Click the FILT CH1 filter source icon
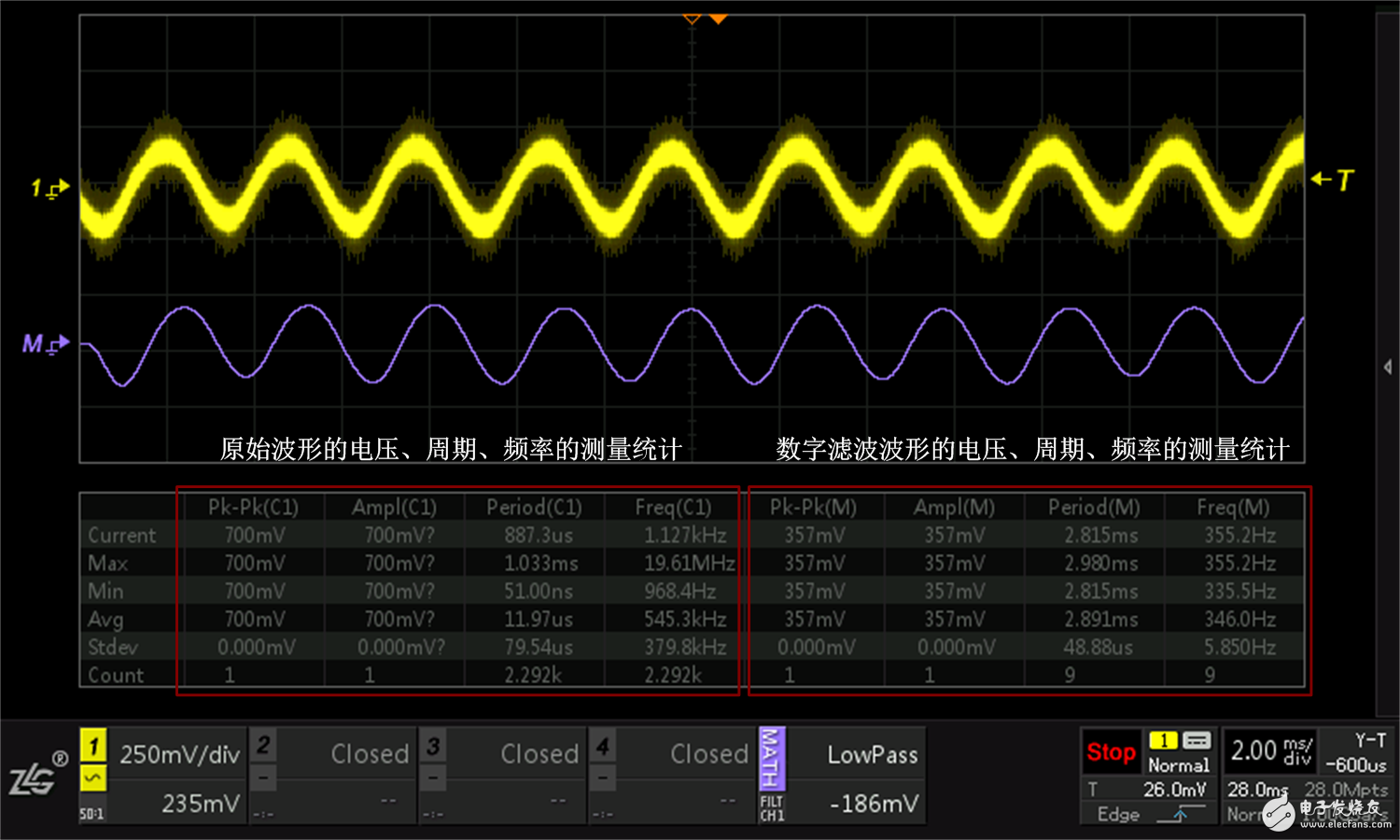 click(772, 808)
